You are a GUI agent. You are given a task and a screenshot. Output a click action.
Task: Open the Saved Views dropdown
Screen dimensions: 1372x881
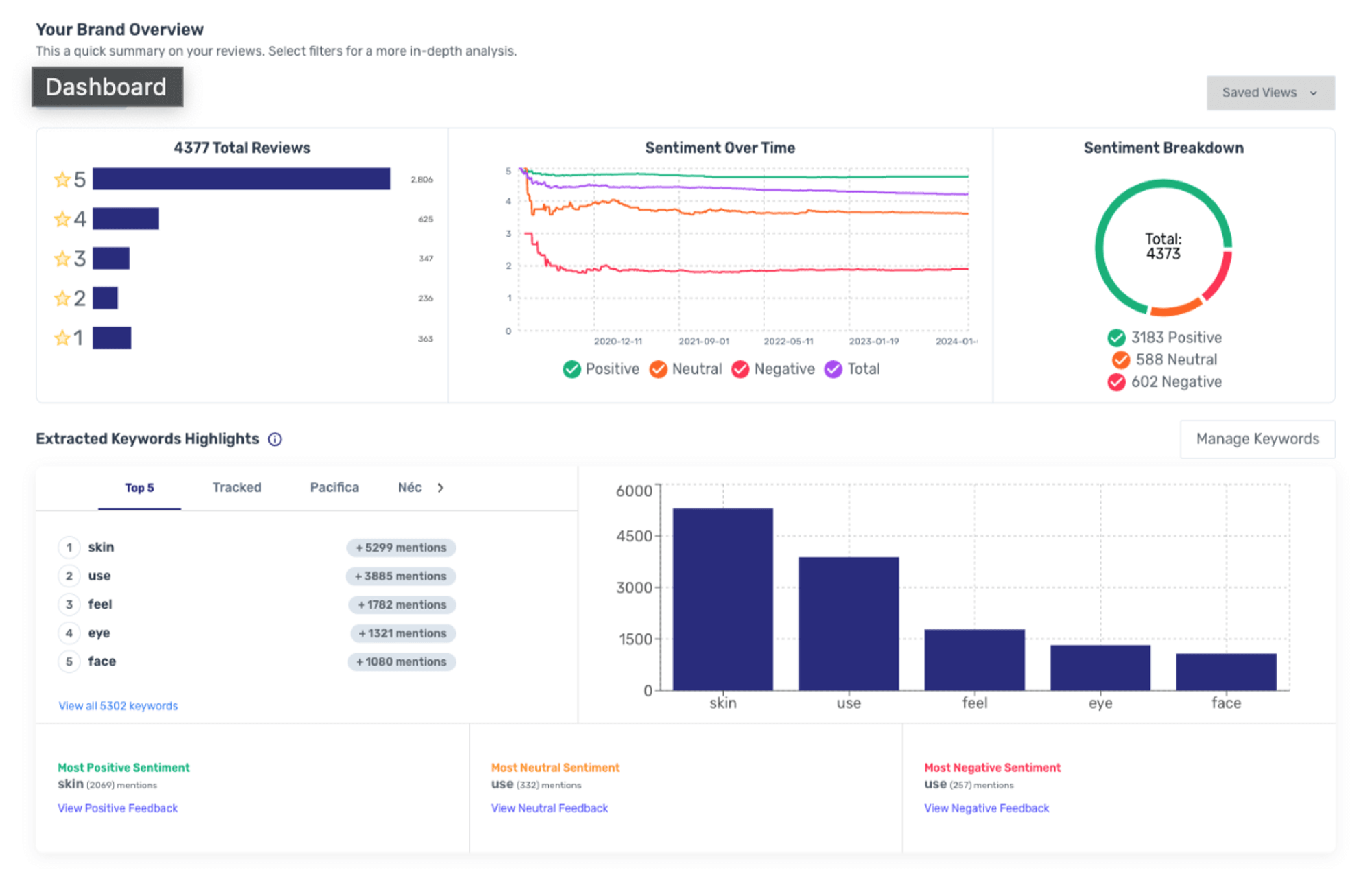click(1270, 92)
